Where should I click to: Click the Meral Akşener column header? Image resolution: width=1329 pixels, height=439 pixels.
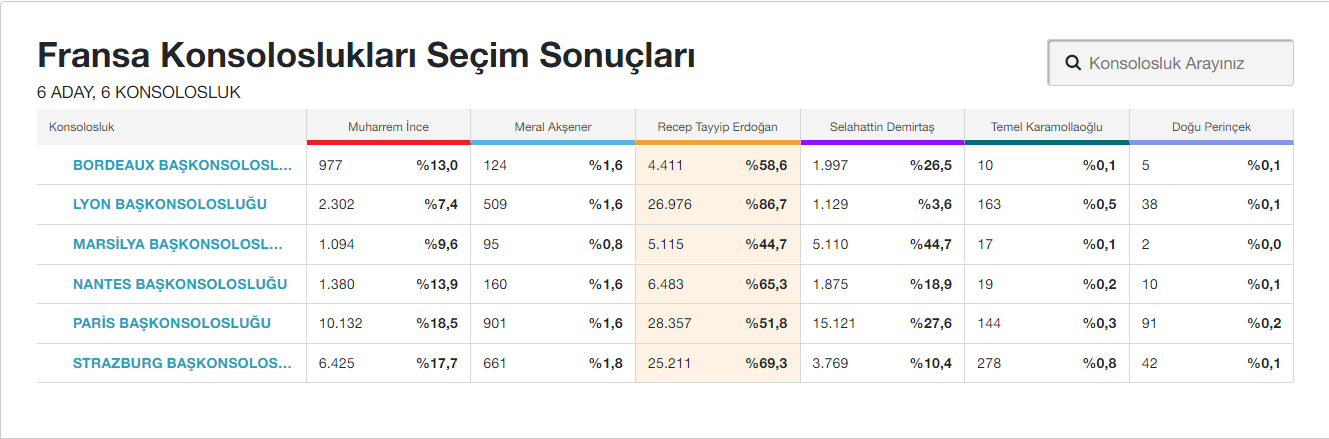click(553, 127)
